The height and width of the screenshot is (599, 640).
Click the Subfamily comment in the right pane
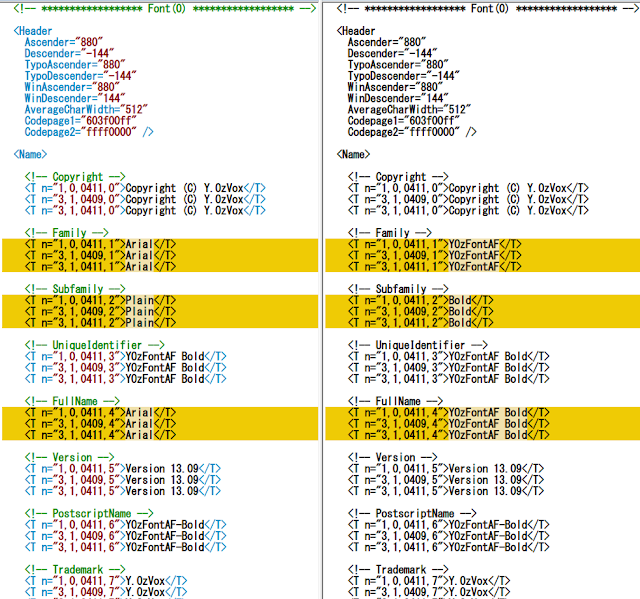[x=398, y=289]
